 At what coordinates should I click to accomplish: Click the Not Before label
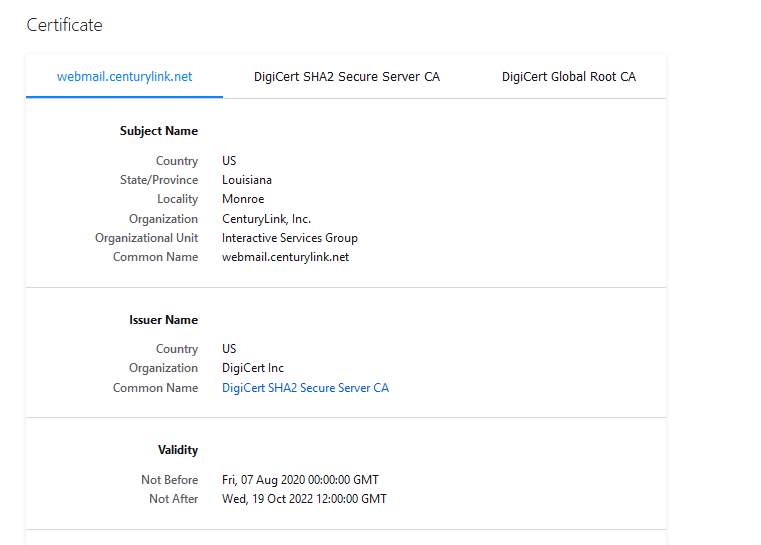tap(170, 480)
